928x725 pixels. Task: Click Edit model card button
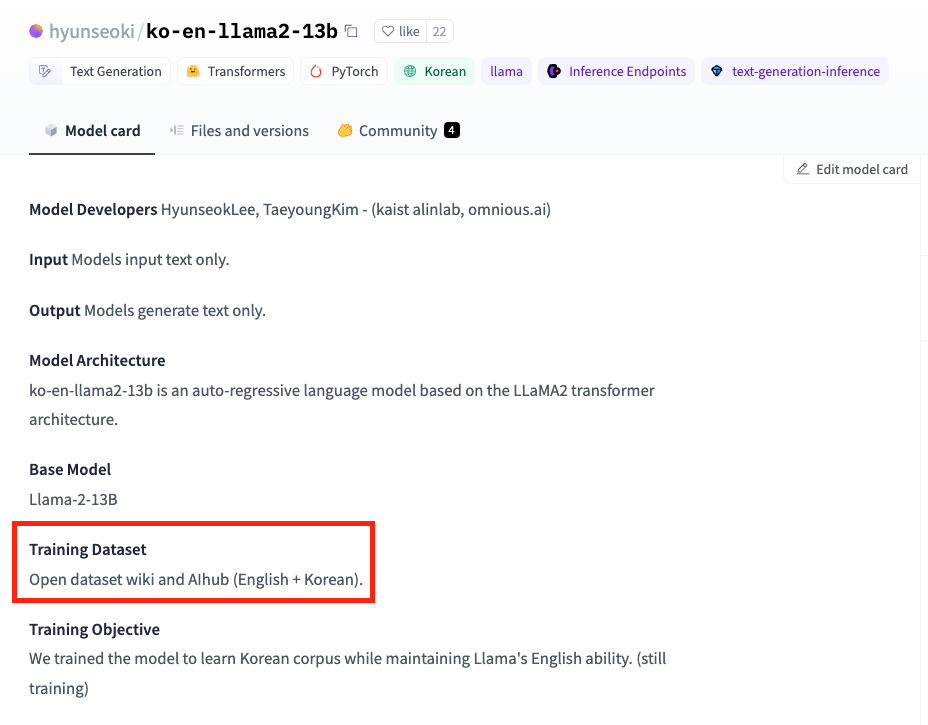852,169
